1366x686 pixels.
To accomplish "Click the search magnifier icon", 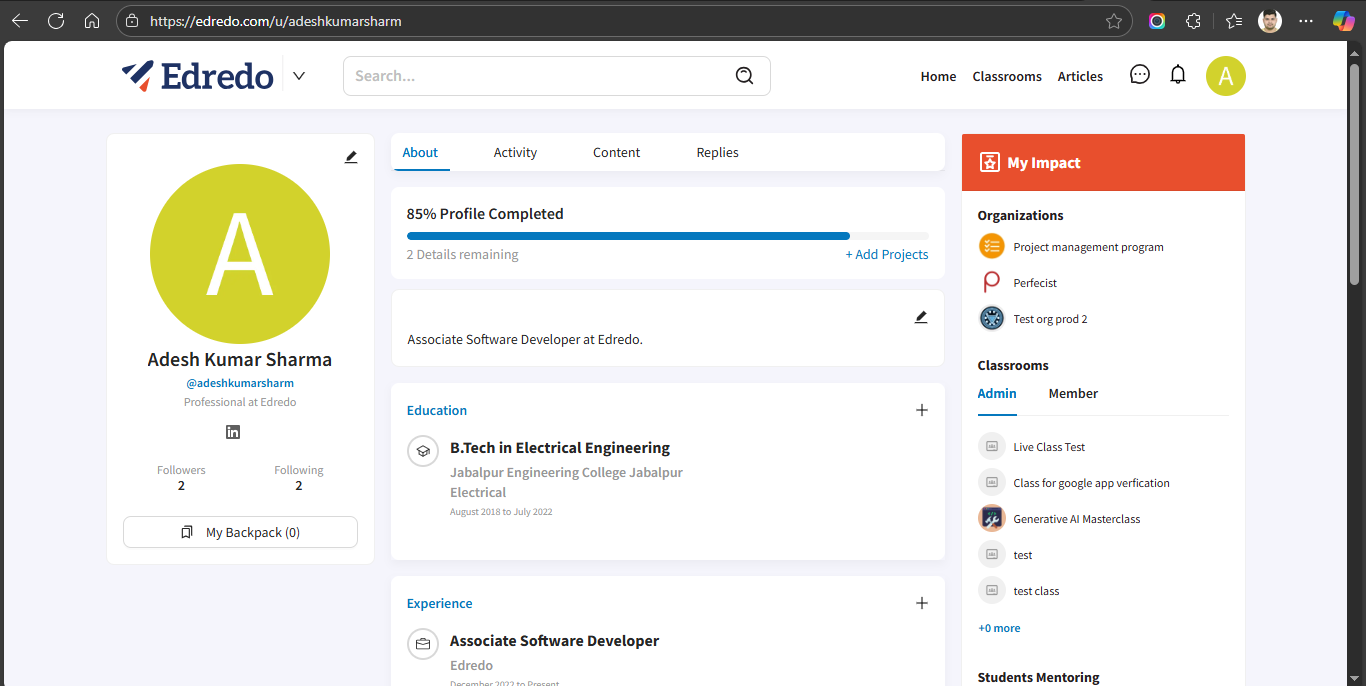I will point(744,76).
